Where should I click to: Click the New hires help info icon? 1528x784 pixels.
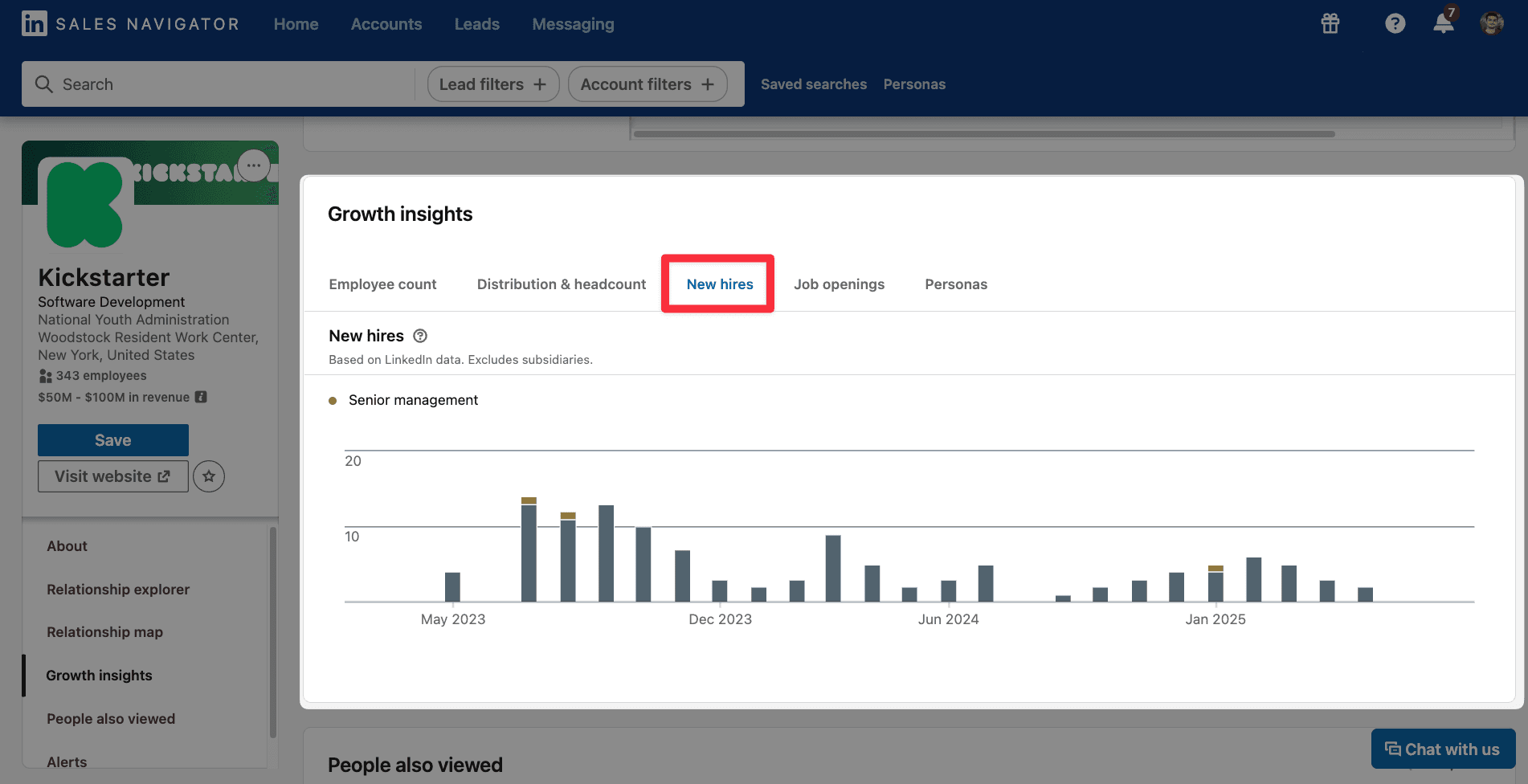[x=420, y=336]
